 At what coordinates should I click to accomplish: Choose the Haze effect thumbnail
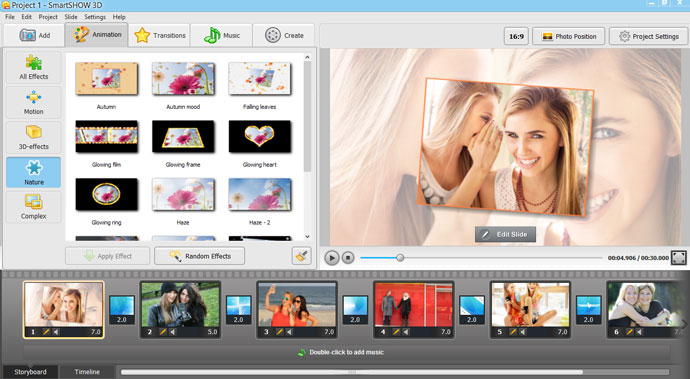pos(183,194)
